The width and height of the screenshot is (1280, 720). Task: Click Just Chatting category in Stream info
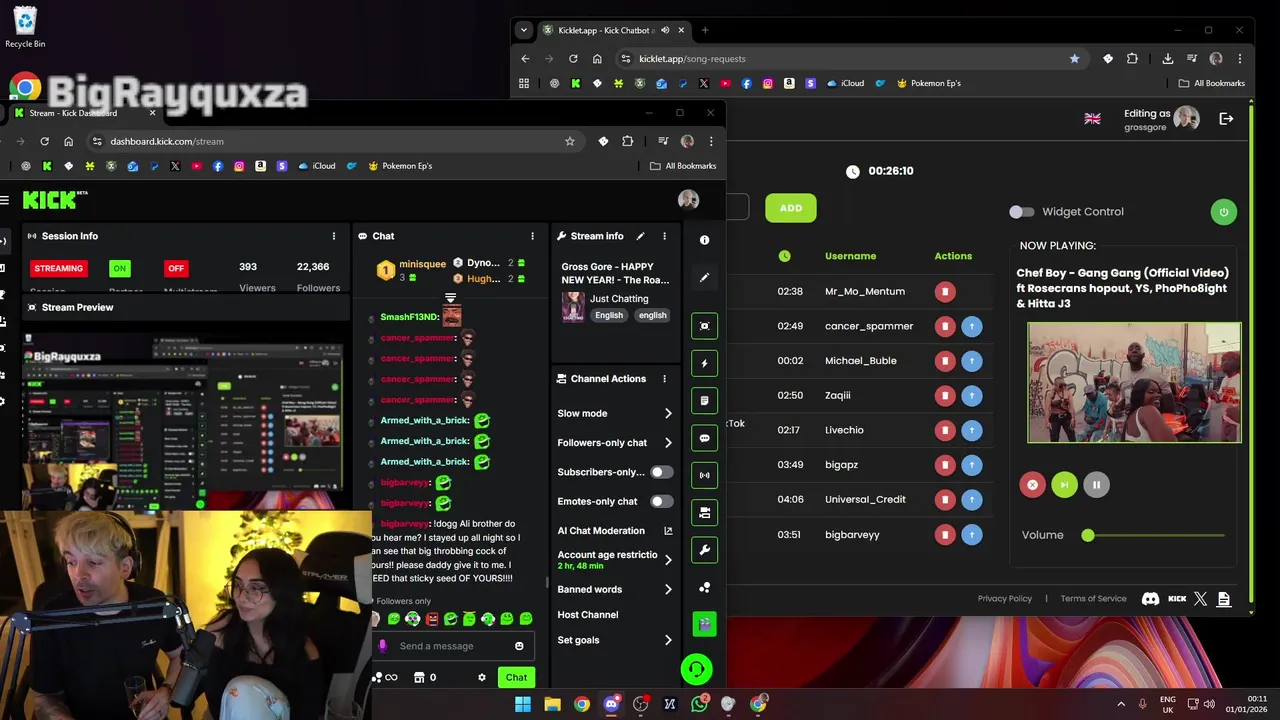(619, 299)
